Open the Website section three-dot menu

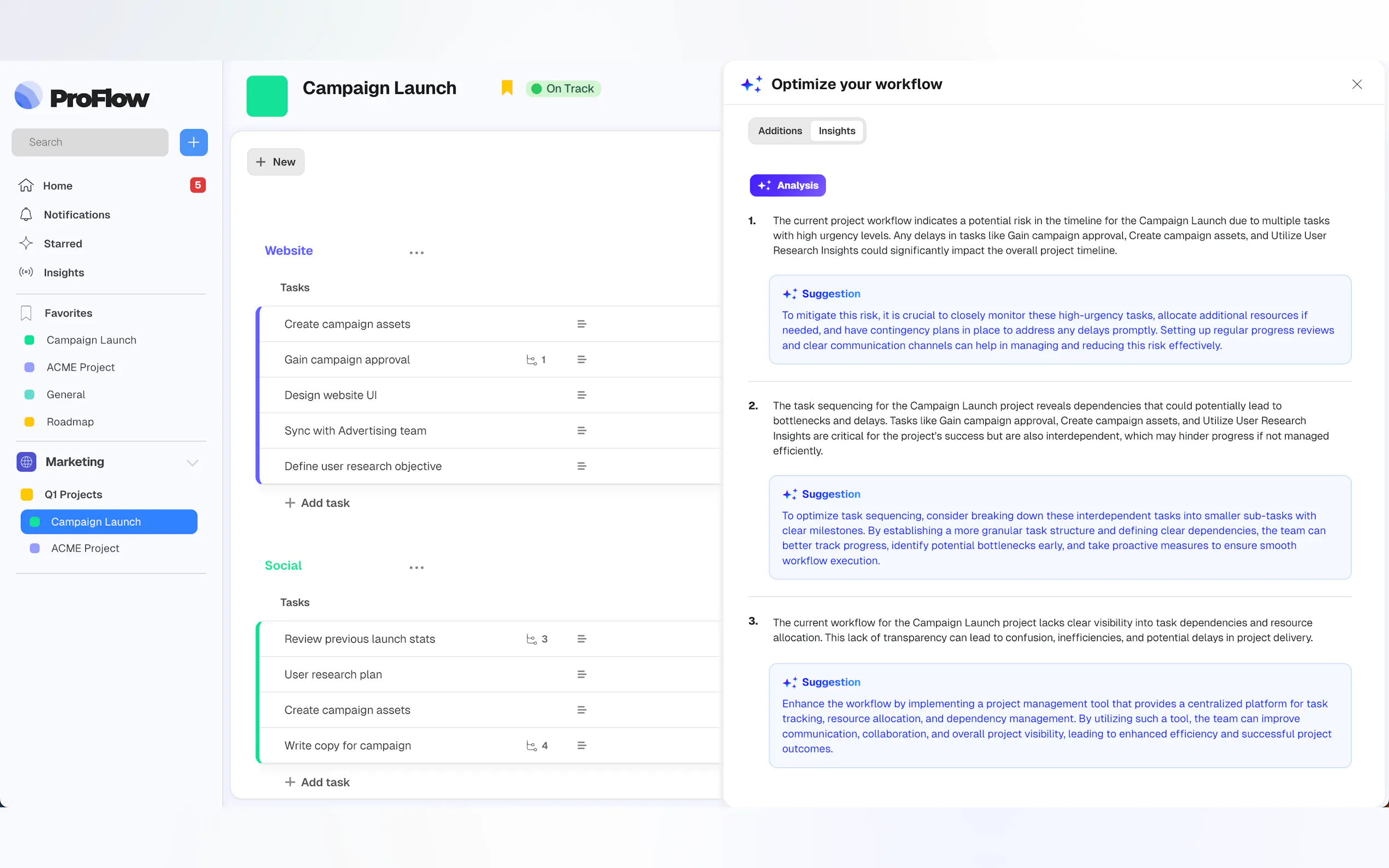pos(416,253)
